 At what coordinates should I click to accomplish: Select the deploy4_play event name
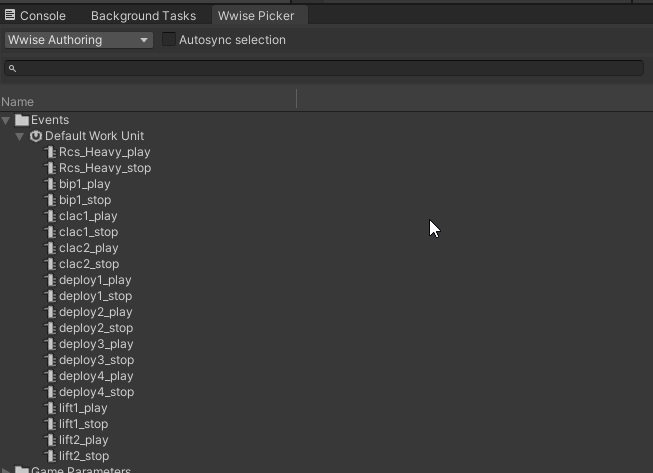(96, 376)
